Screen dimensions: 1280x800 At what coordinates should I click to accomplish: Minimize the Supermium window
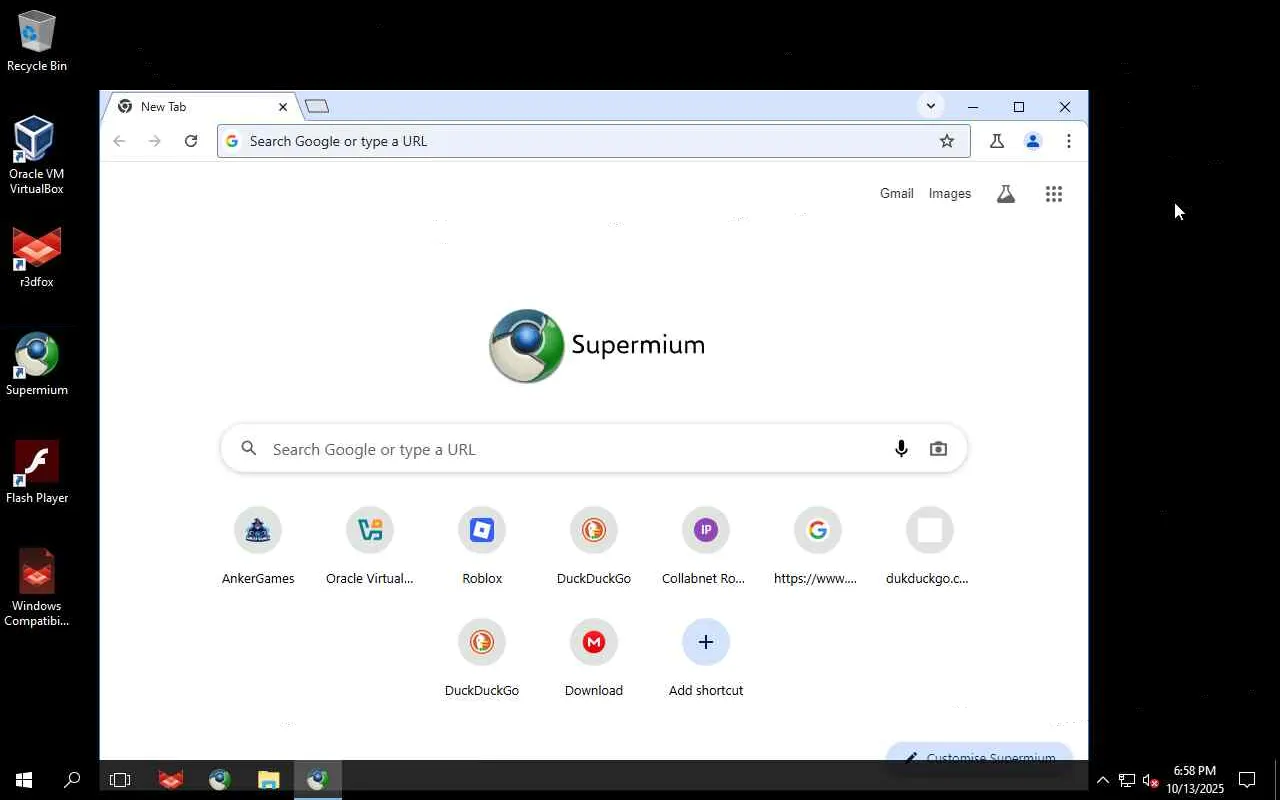click(x=973, y=107)
